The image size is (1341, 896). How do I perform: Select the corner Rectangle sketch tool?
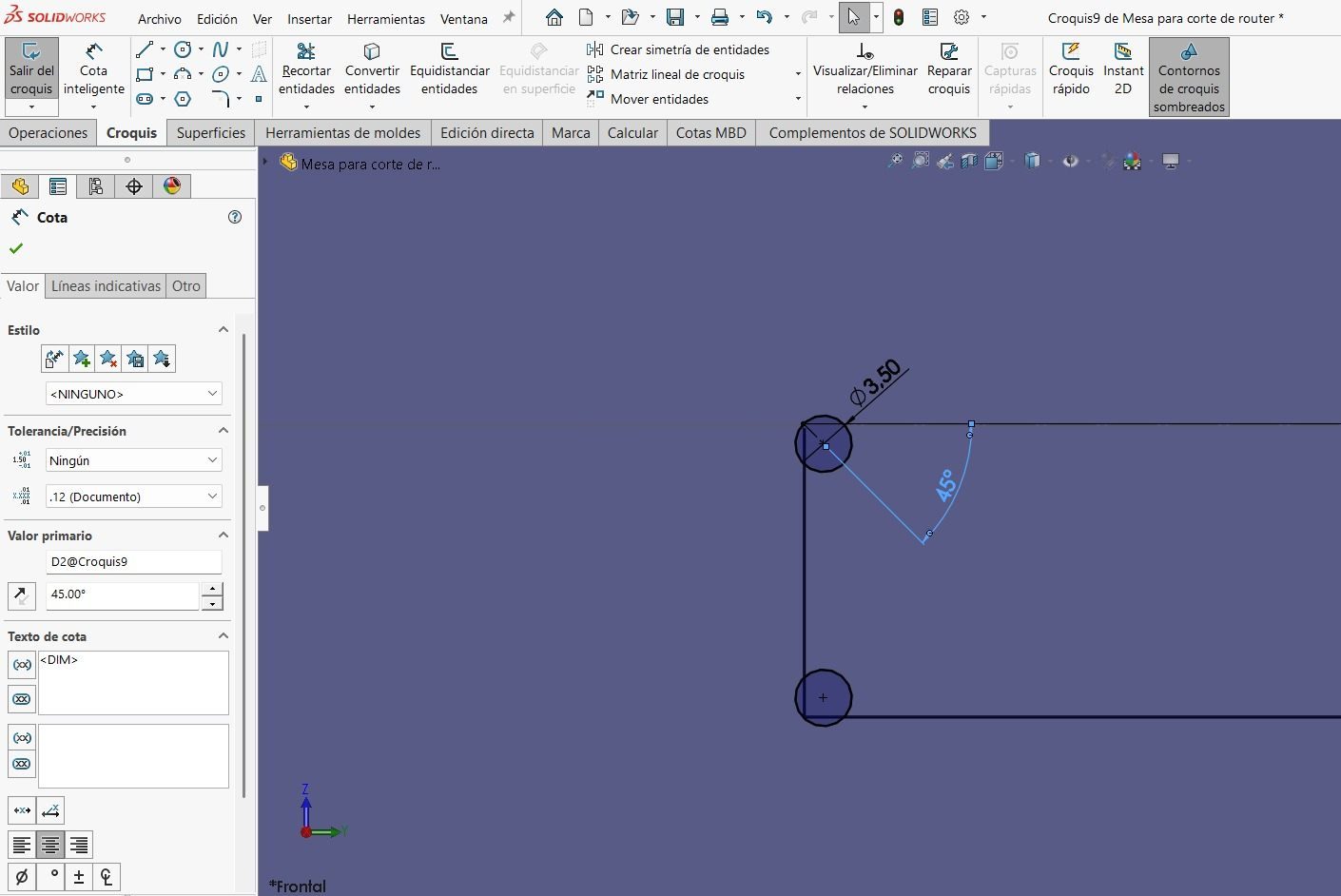[x=145, y=74]
